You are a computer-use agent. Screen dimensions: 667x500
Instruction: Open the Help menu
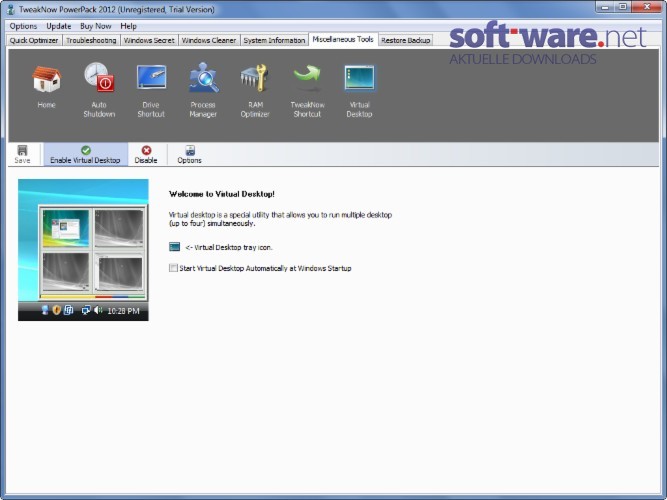pyautogui.click(x=128, y=26)
